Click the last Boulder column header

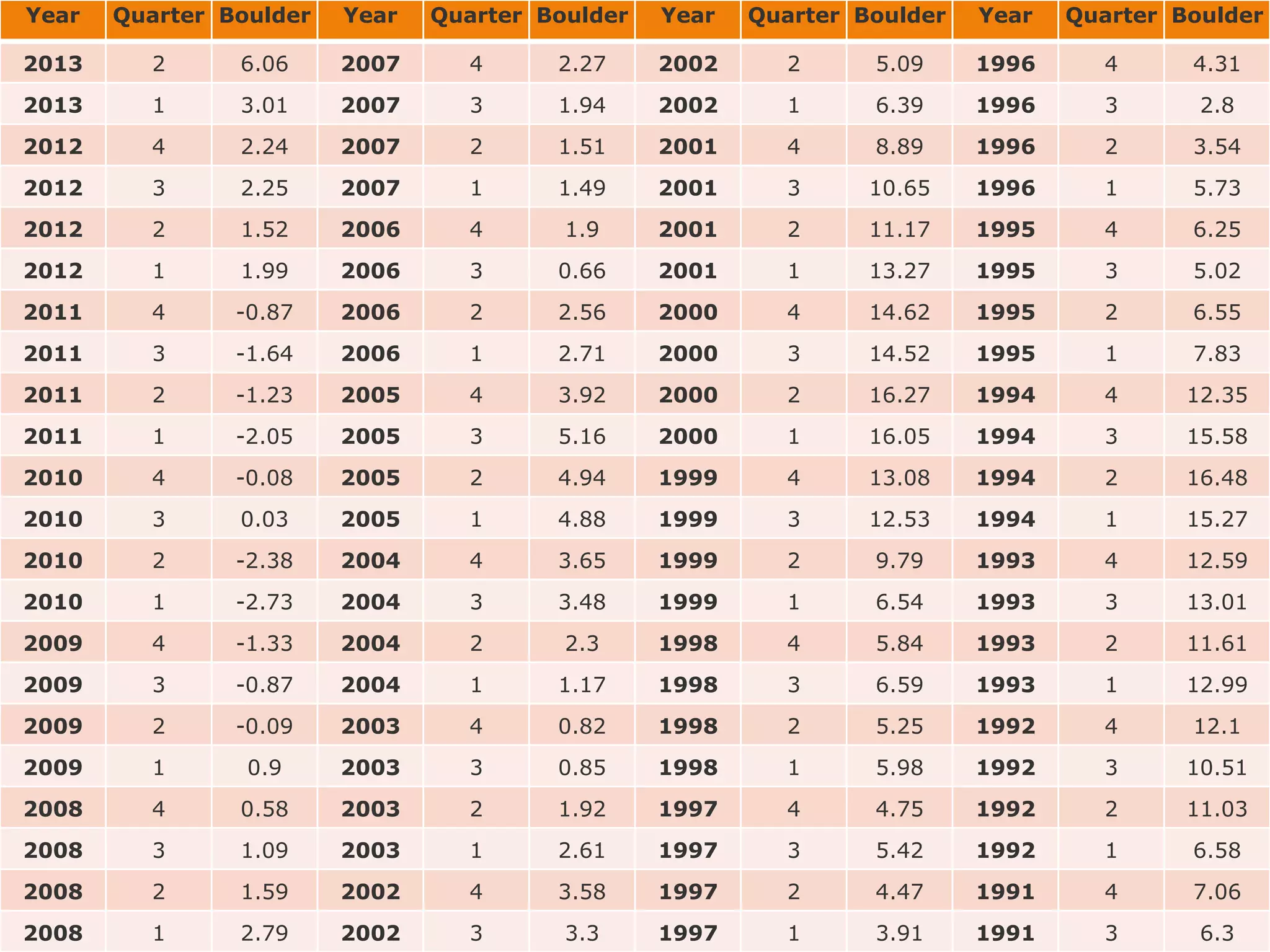pyautogui.click(x=1217, y=17)
